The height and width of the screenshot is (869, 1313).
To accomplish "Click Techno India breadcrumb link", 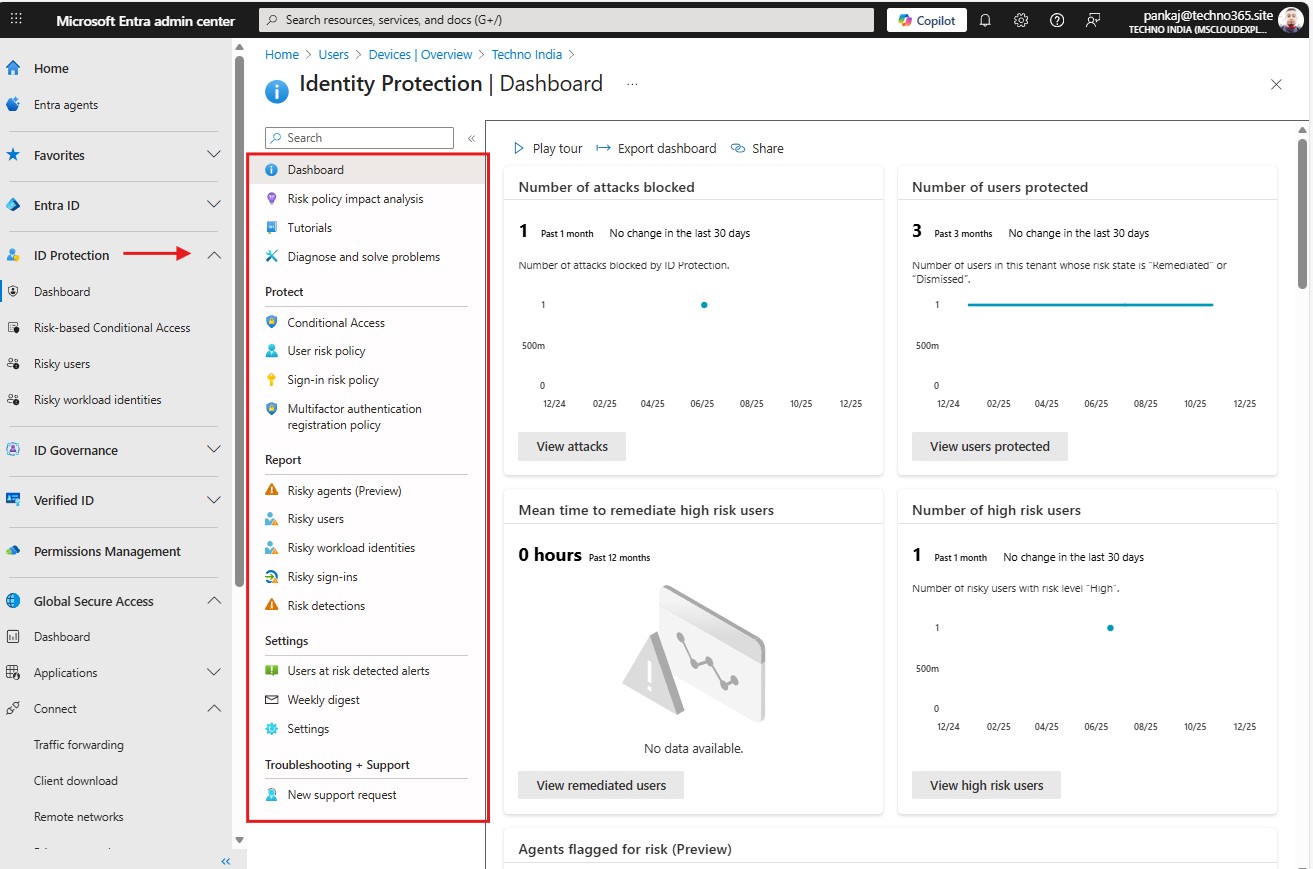I will point(526,55).
